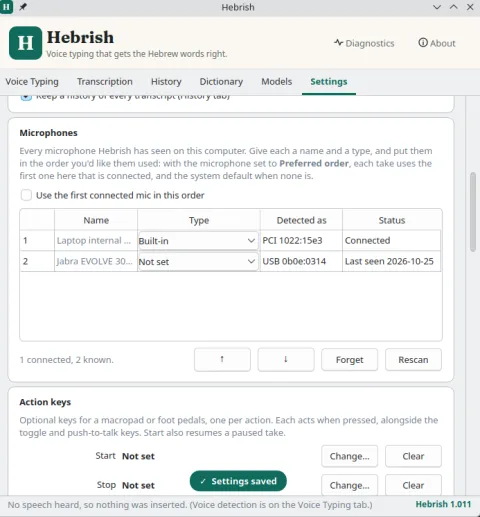Click the Connected status cell
The width and height of the screenshot is (480, 517).
point(391,241)
